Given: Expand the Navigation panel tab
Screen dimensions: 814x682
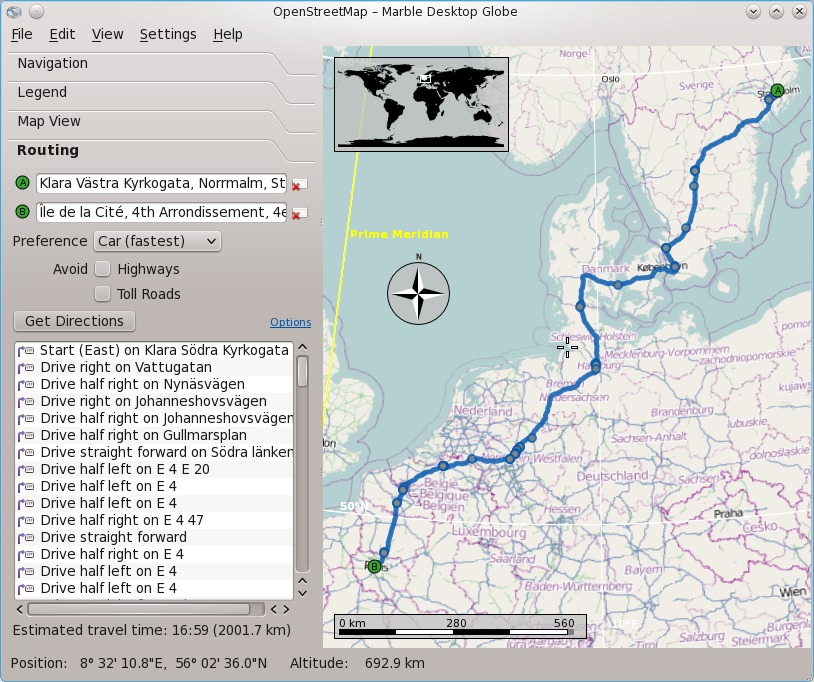Looking at the screenshot, I should point(53,63).
